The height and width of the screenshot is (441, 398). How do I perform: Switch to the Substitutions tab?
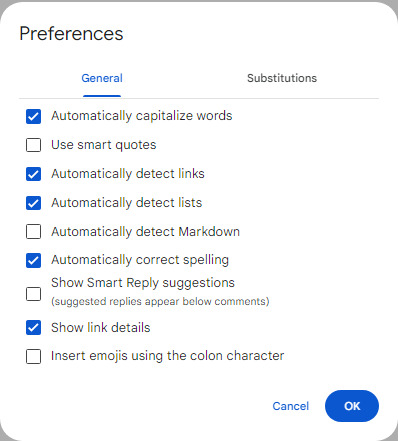(282, 78)
